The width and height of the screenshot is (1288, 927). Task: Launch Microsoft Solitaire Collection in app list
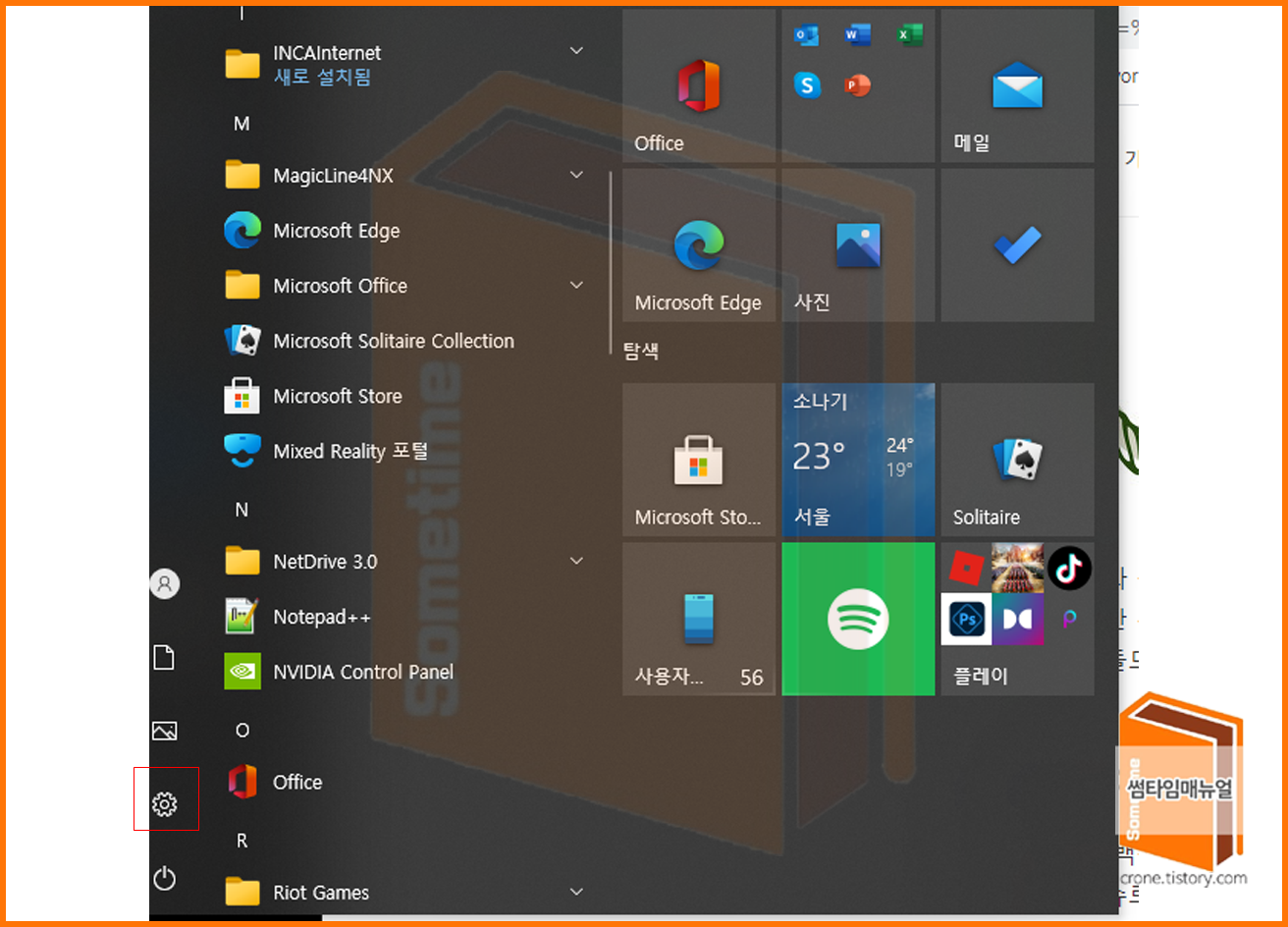coord(404,341)
